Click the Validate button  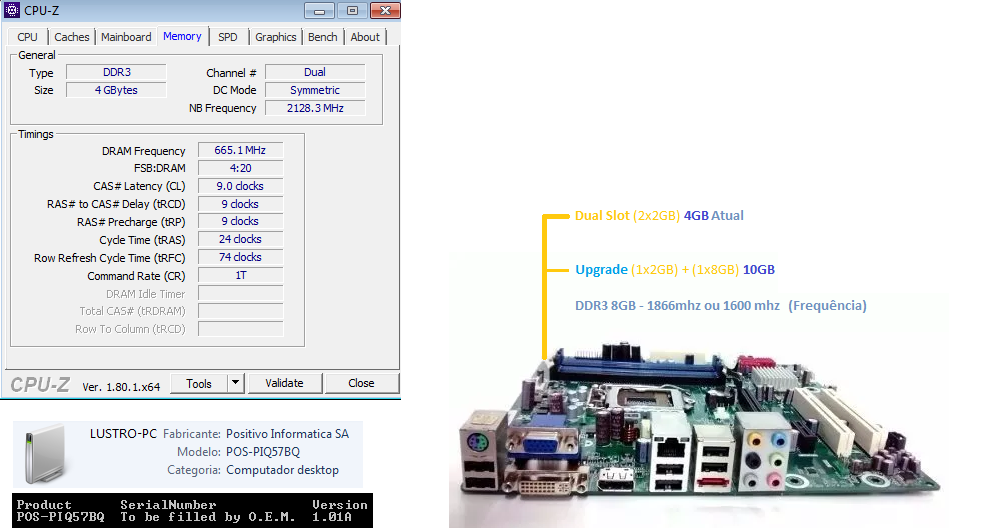[285, 383]
